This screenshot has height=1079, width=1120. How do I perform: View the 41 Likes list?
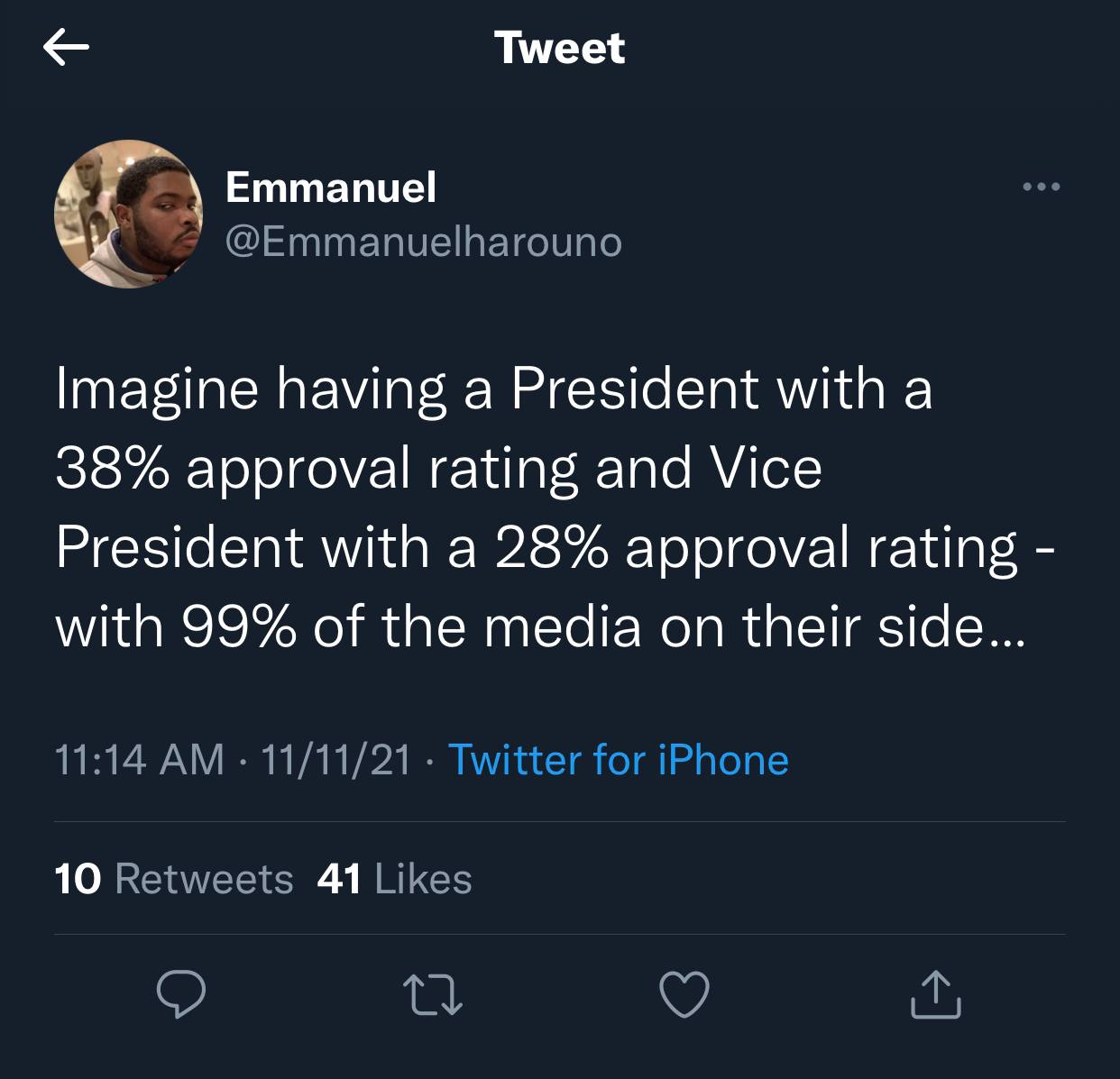point(395,879)
